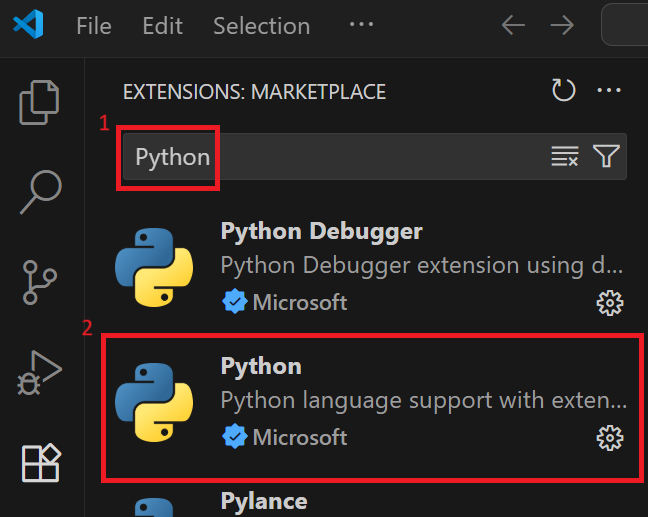Open manage gear for Python Debugger
Screen dimensions: 648x517
click(x=609, y=302)
